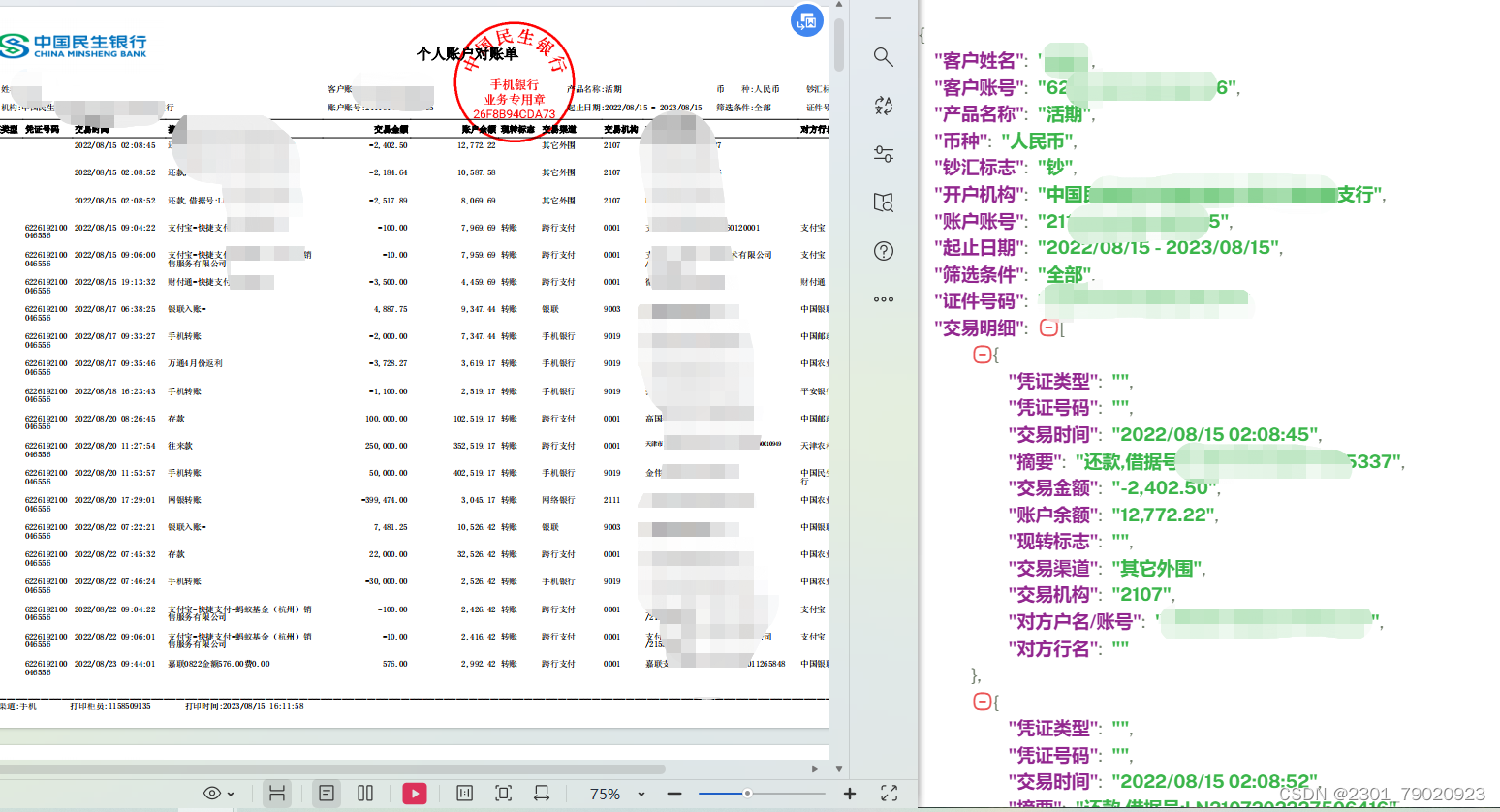The height and width of the screenshot is (812, 1500).
Task: Click the red 手机银行业务专用章 stamp
Action: tap(514, 83)
